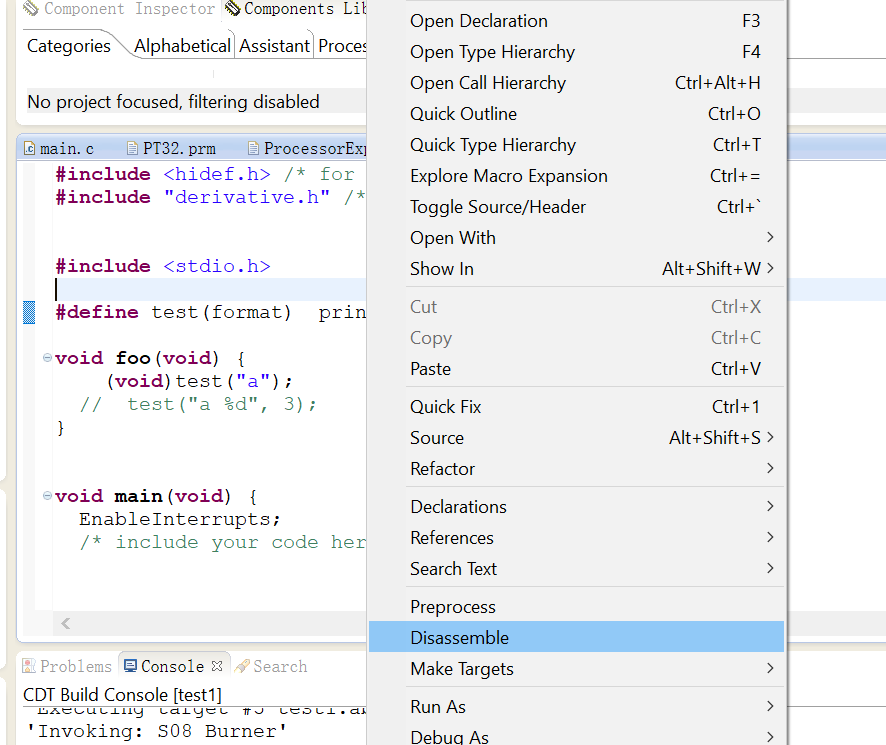Expand the Make Targets submenu arrow

point(770,668)
